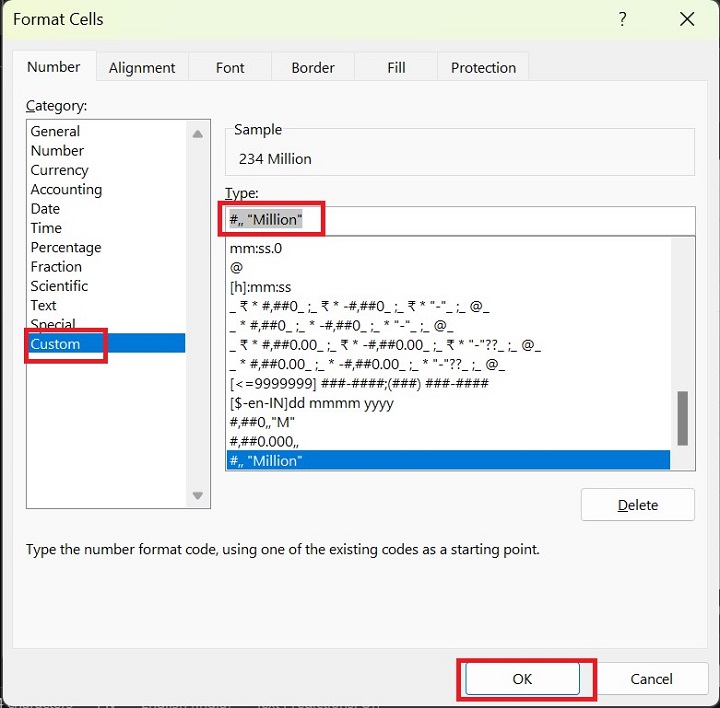Open the Font tab
The height and width of the screenshot is (708, 720).
[x=230, y=68]
